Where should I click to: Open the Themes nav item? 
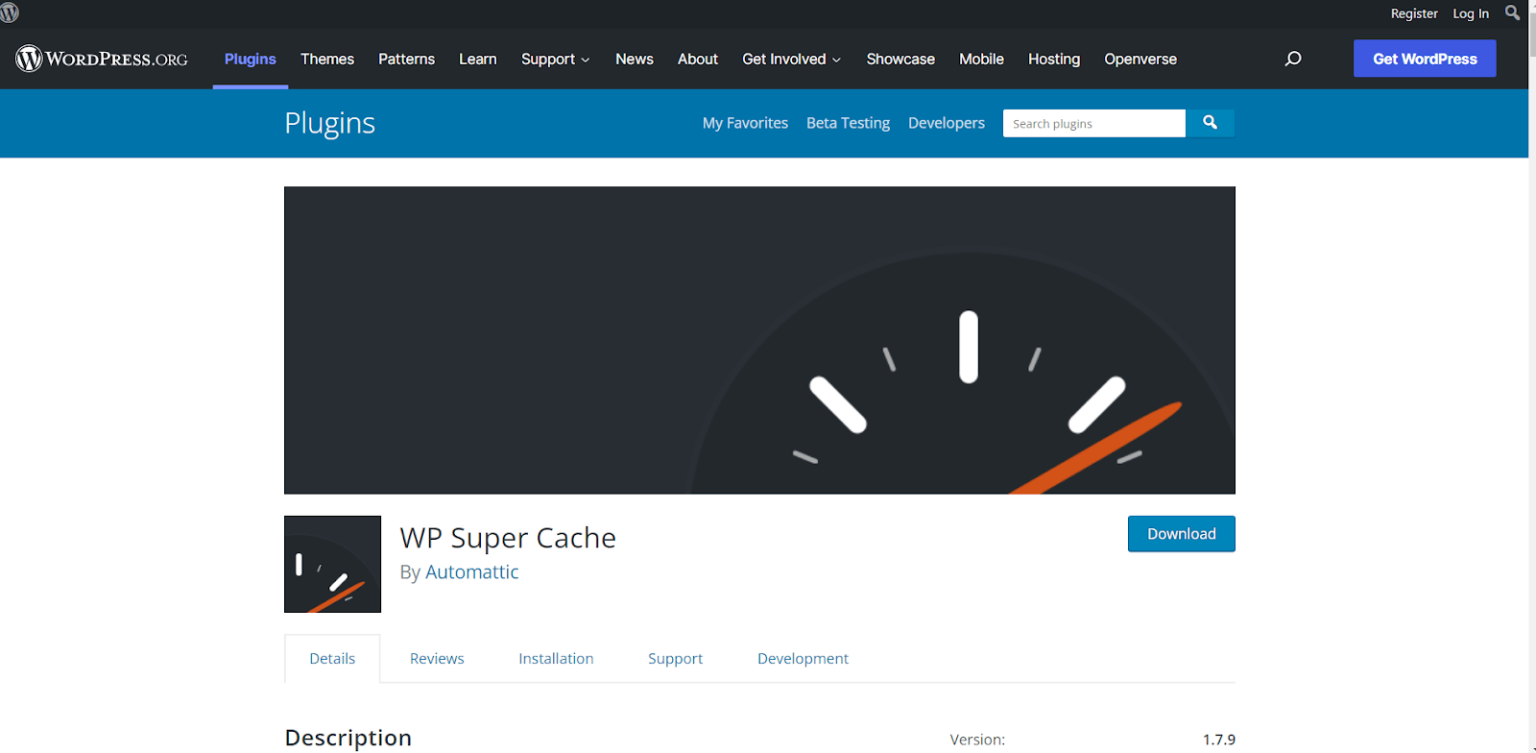(x=327, y=59)
